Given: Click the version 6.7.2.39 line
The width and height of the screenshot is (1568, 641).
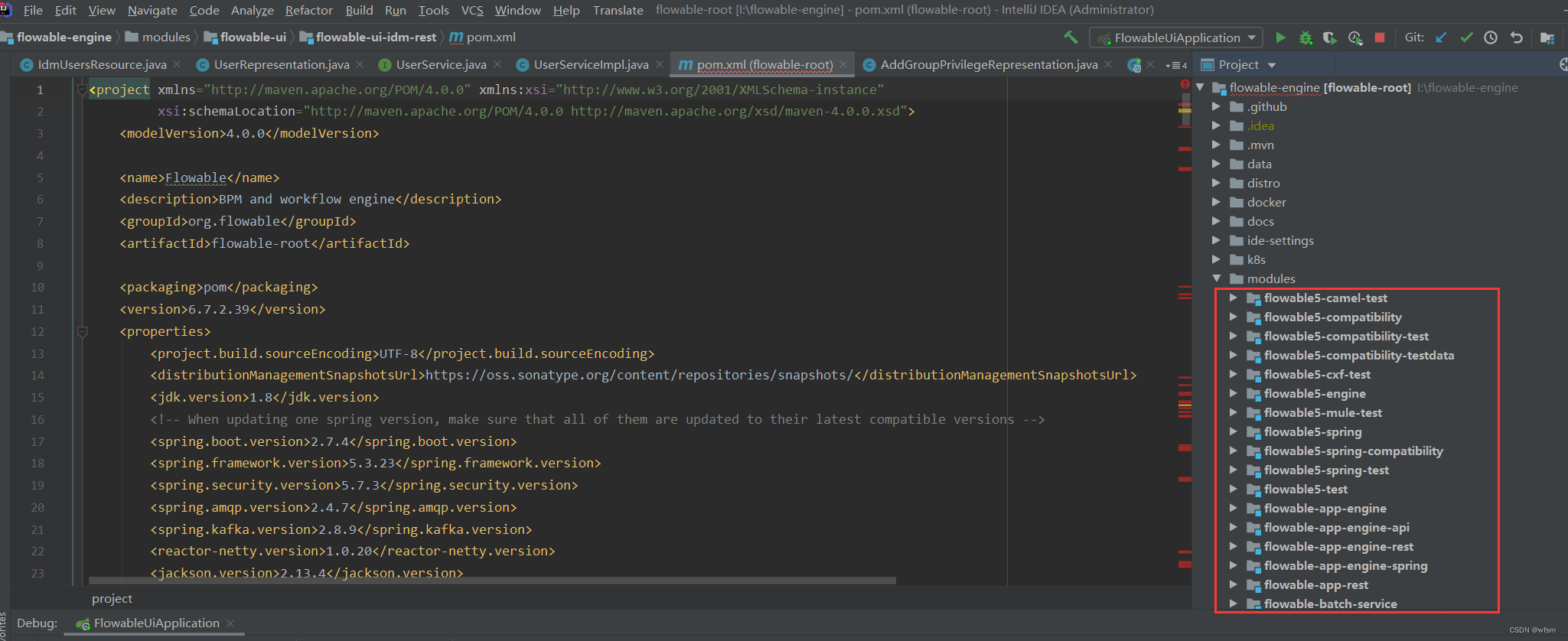Looking at the screenshot, I should tap(223, 310).
